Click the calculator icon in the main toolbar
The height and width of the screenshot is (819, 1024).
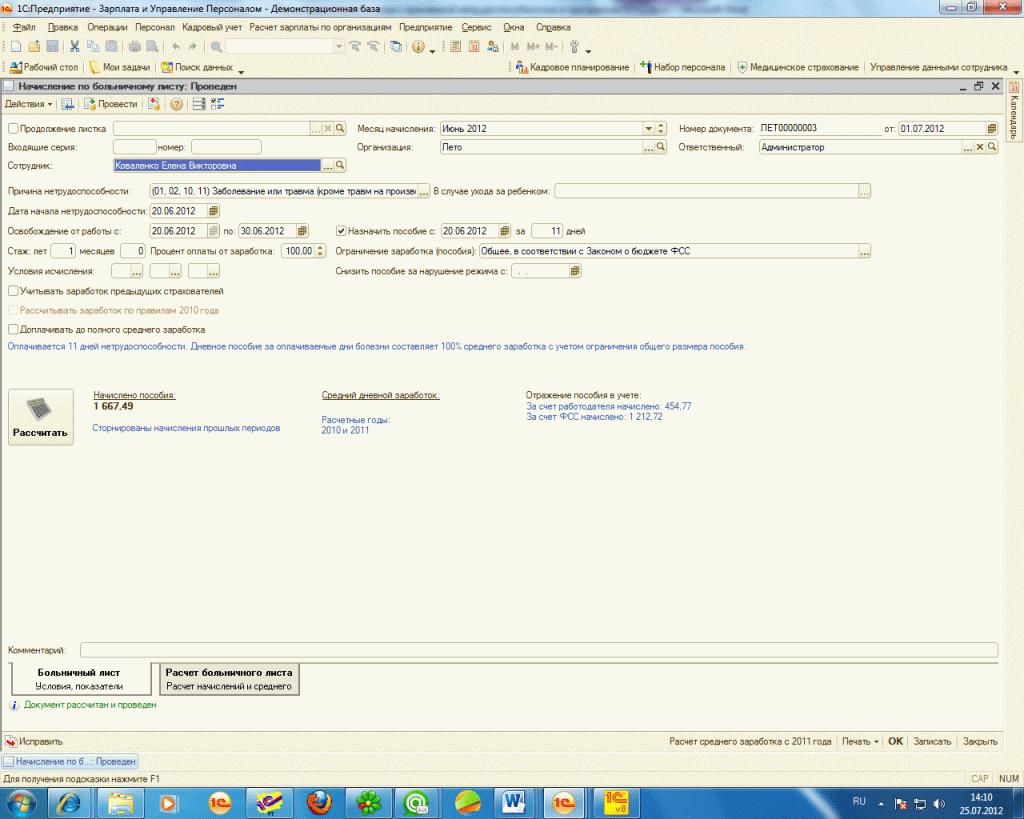(x=456, y=47)
